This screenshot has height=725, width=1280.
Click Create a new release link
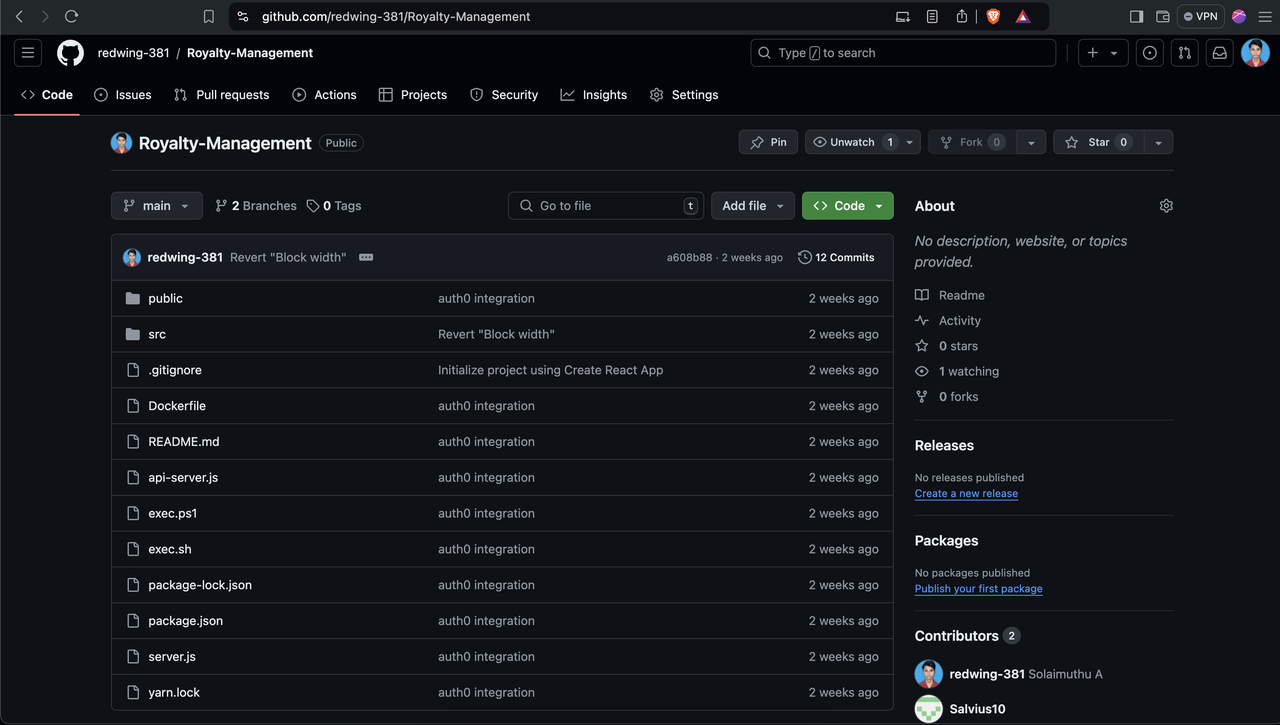point(966,493)
